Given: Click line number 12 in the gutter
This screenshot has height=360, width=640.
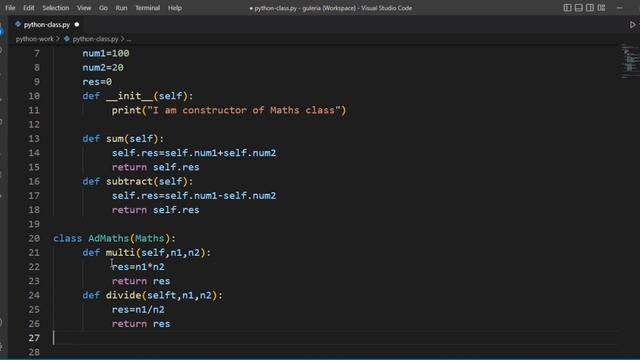Looking at the screenshot, I should click(x=34, y=124).
